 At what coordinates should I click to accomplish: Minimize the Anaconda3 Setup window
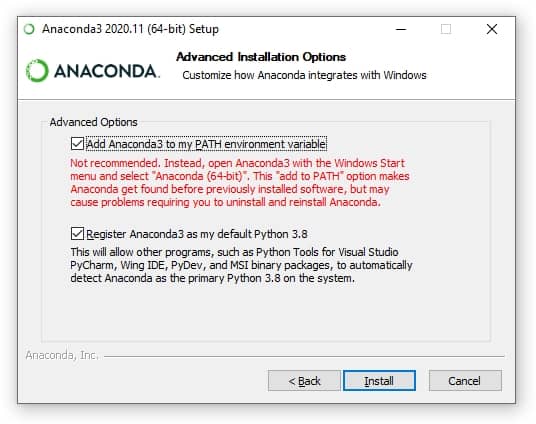click(x=401, y=29)
